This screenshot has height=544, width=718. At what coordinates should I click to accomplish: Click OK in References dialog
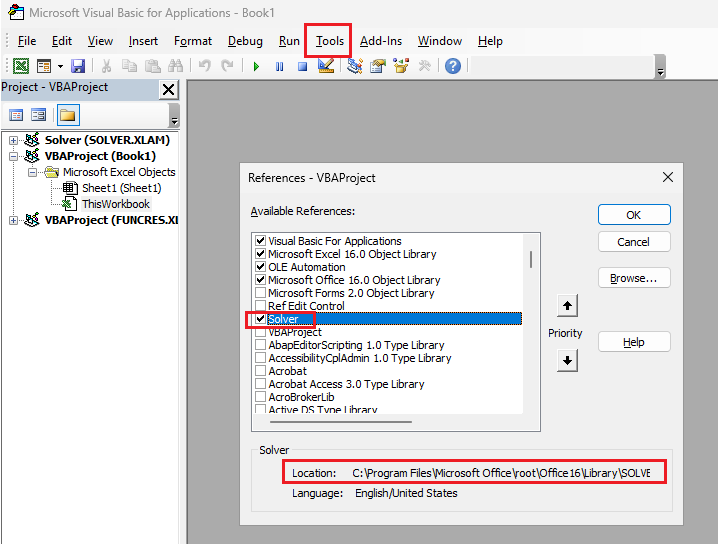634,215
